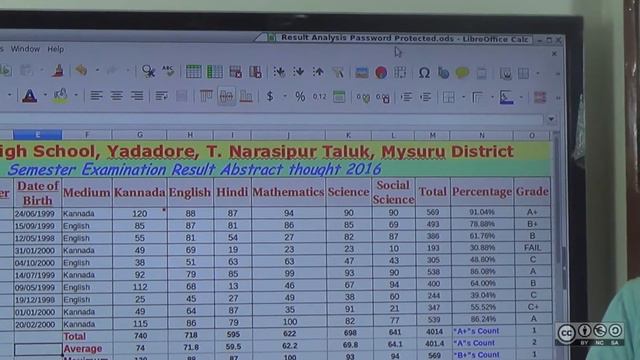Open the Sort dialog icon
The image size is (640, 360).
click(x=279, y=72)
